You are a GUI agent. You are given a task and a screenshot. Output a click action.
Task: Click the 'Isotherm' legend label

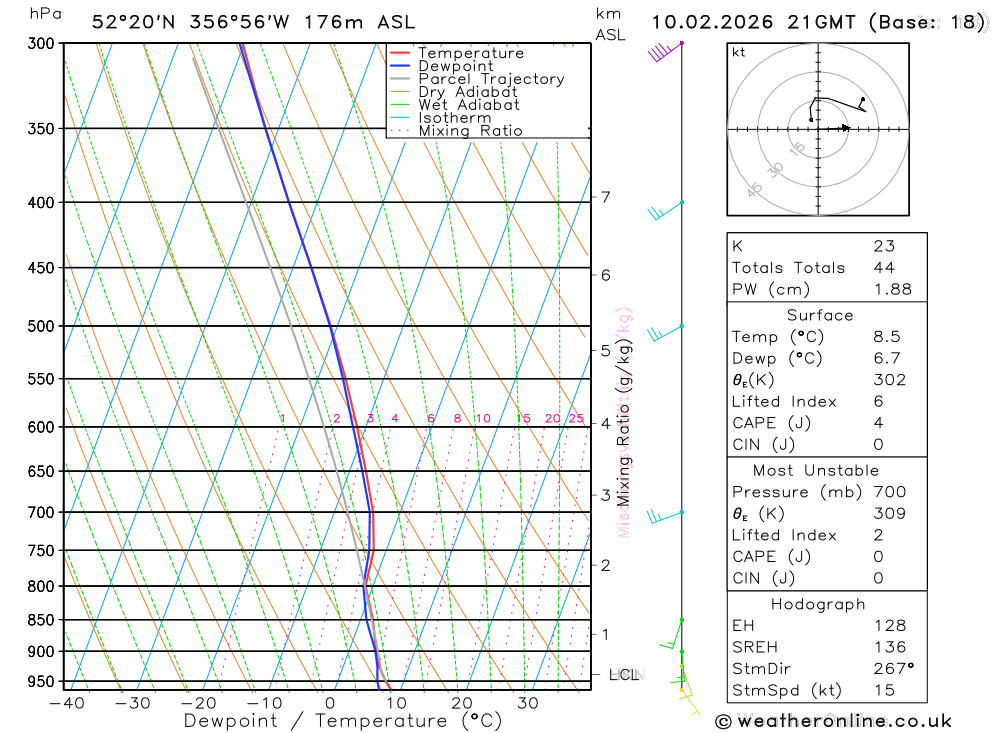coord(455,118)
